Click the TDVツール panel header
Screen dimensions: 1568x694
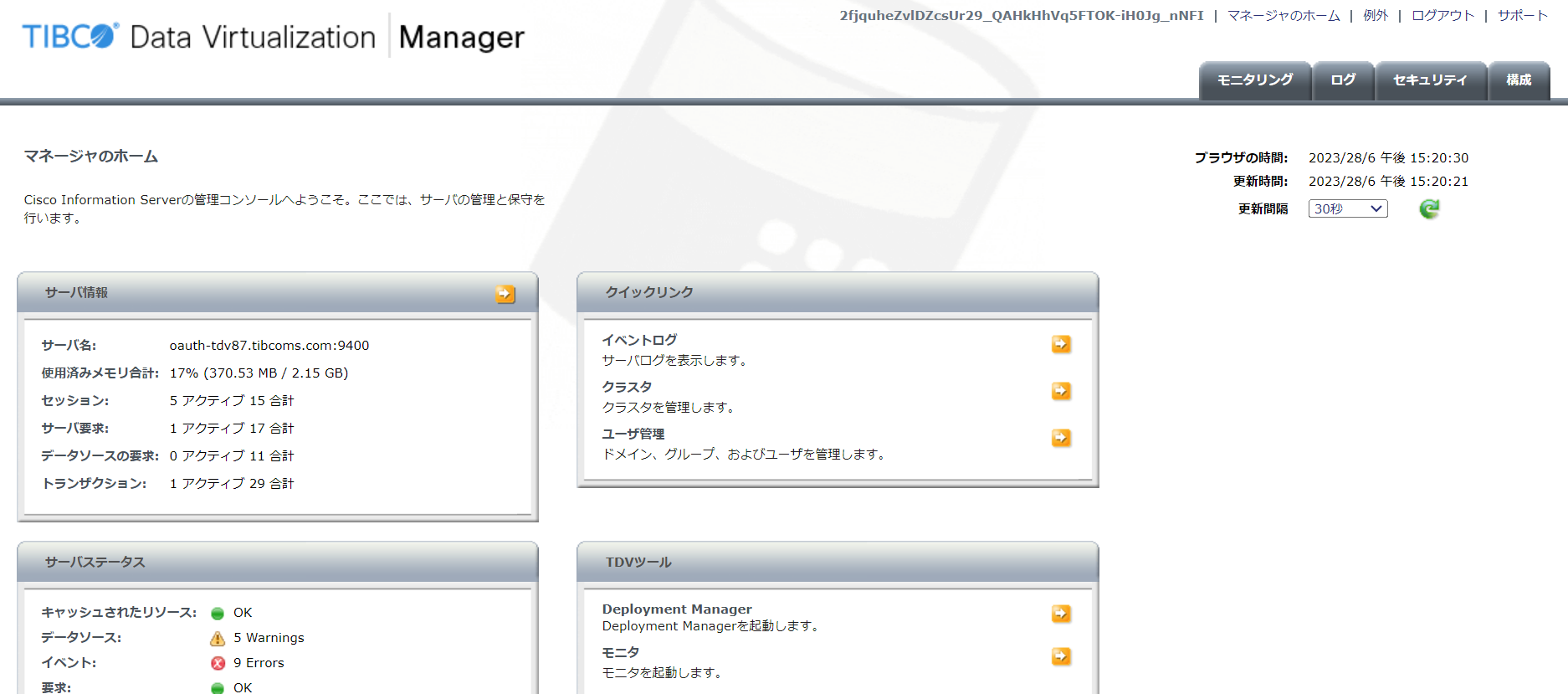coord(838,563)
